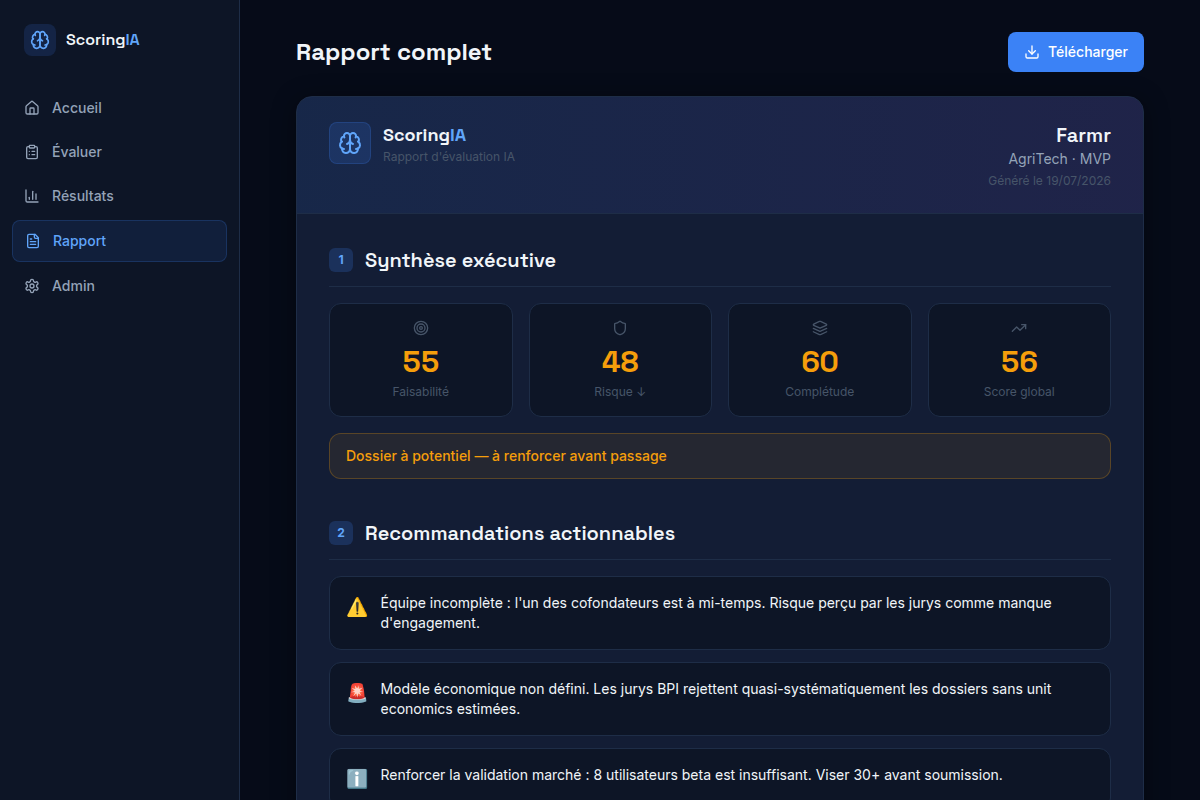Click the Résultats bar chart icon
This screenshot has height=800, width=1200.
click(32, 196)
